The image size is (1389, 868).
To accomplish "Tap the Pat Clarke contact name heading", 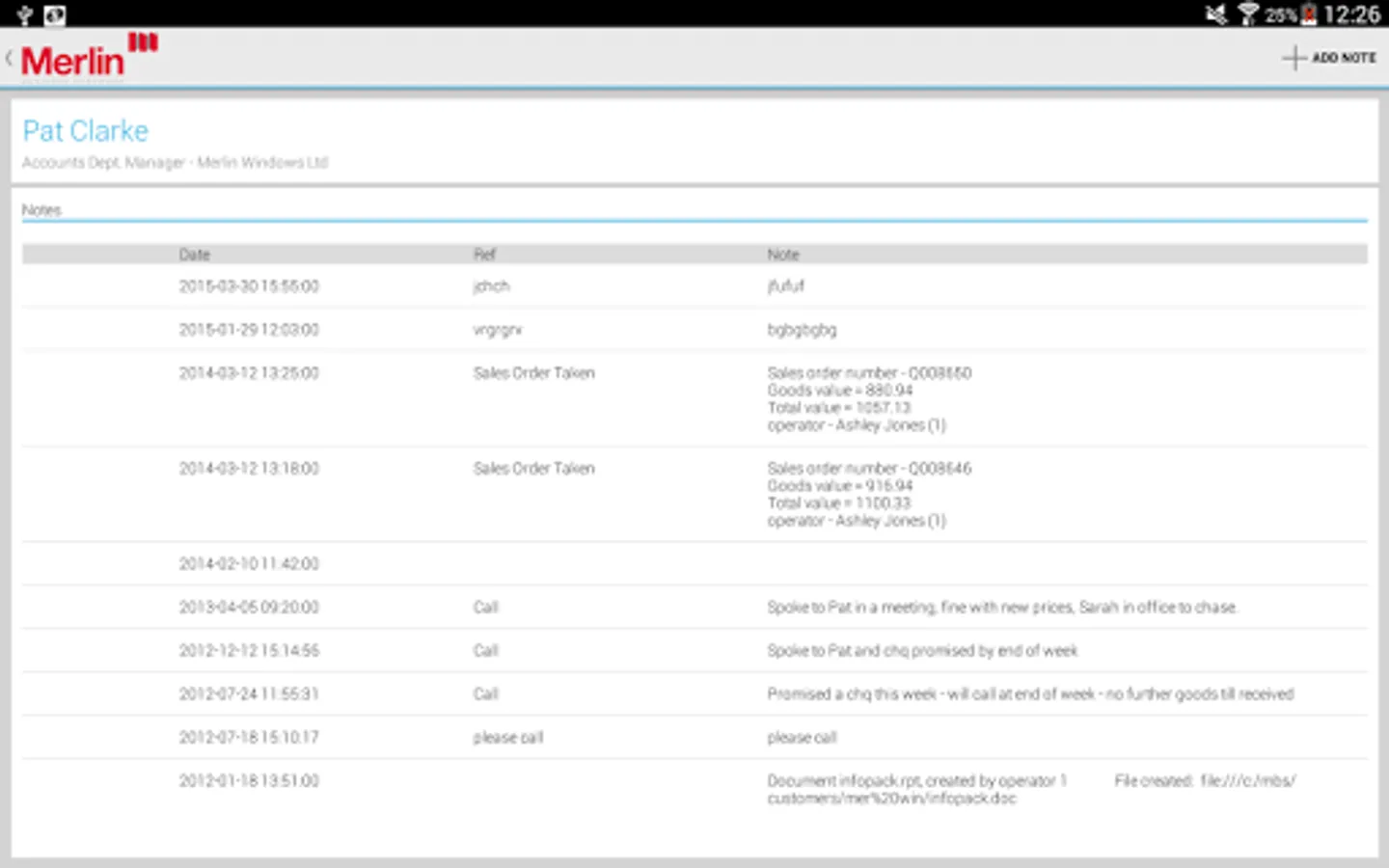I will pos(85,130).
